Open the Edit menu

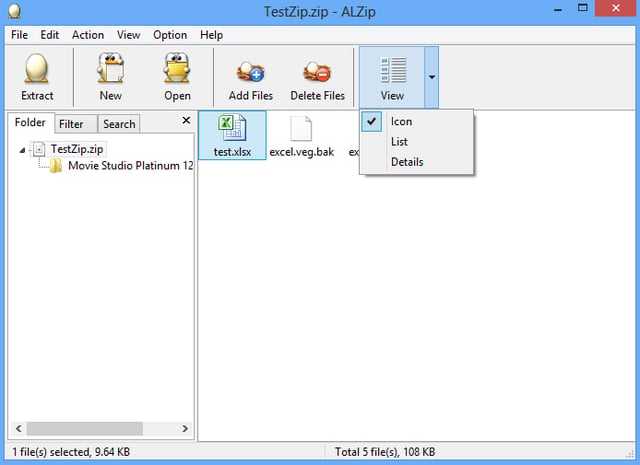click(50, 35)
